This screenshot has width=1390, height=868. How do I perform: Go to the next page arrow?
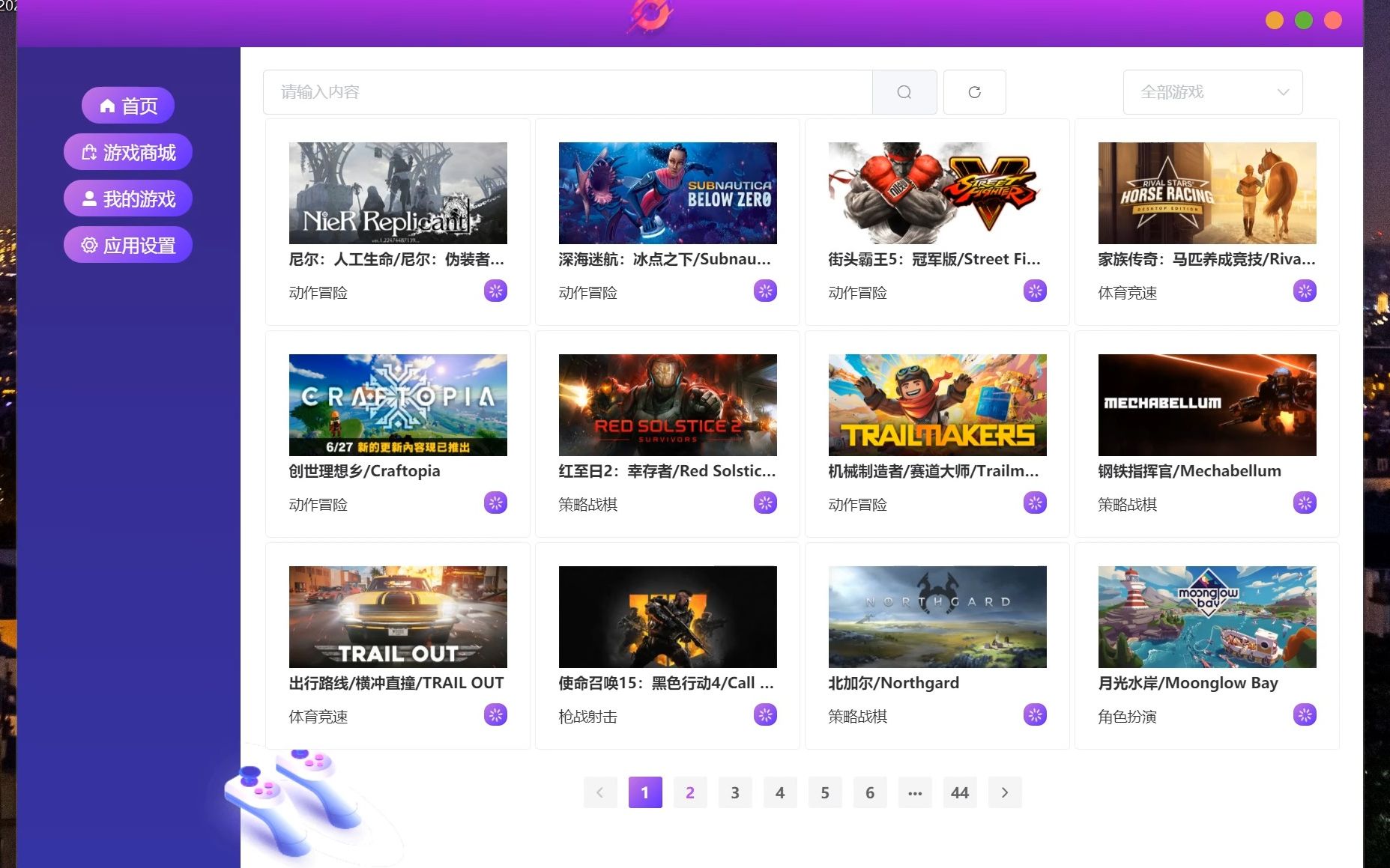[1005, 792]
